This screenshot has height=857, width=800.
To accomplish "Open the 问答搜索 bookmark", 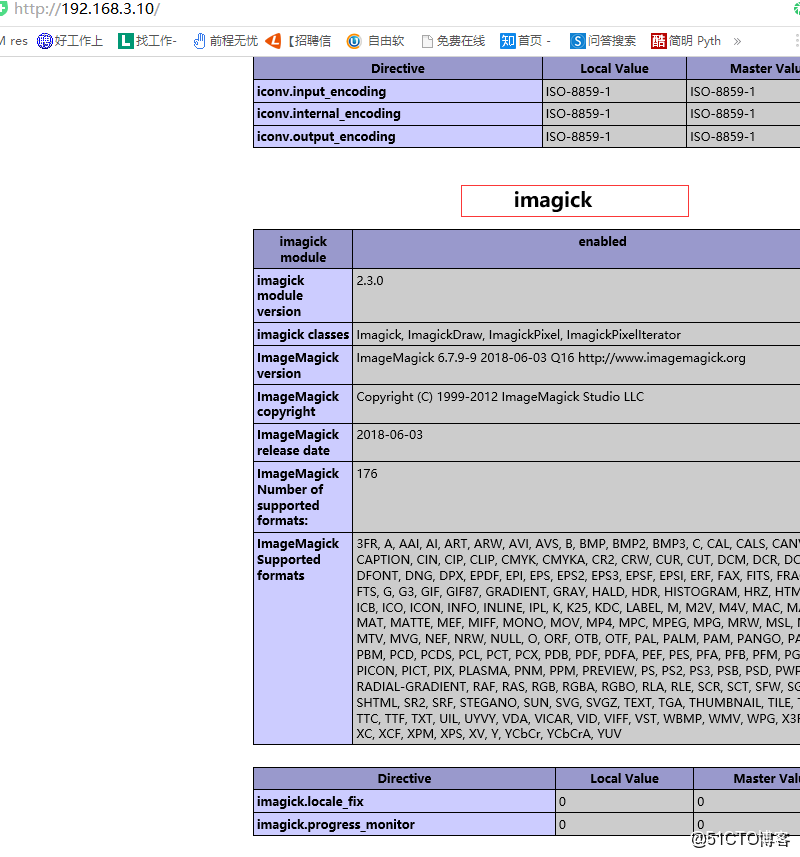I will tap(603, 41).
